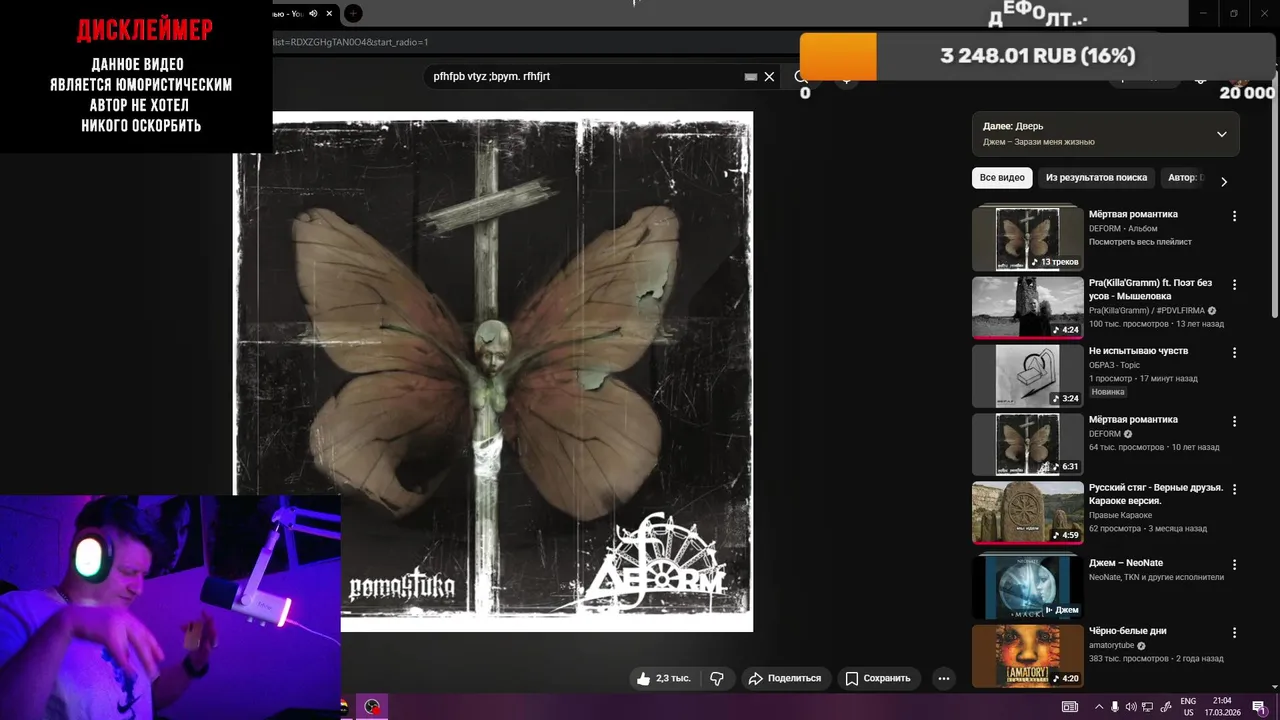Open Чёрно-белые дни video title
Screen dimensions: 1280x720
coord(1128,631)
